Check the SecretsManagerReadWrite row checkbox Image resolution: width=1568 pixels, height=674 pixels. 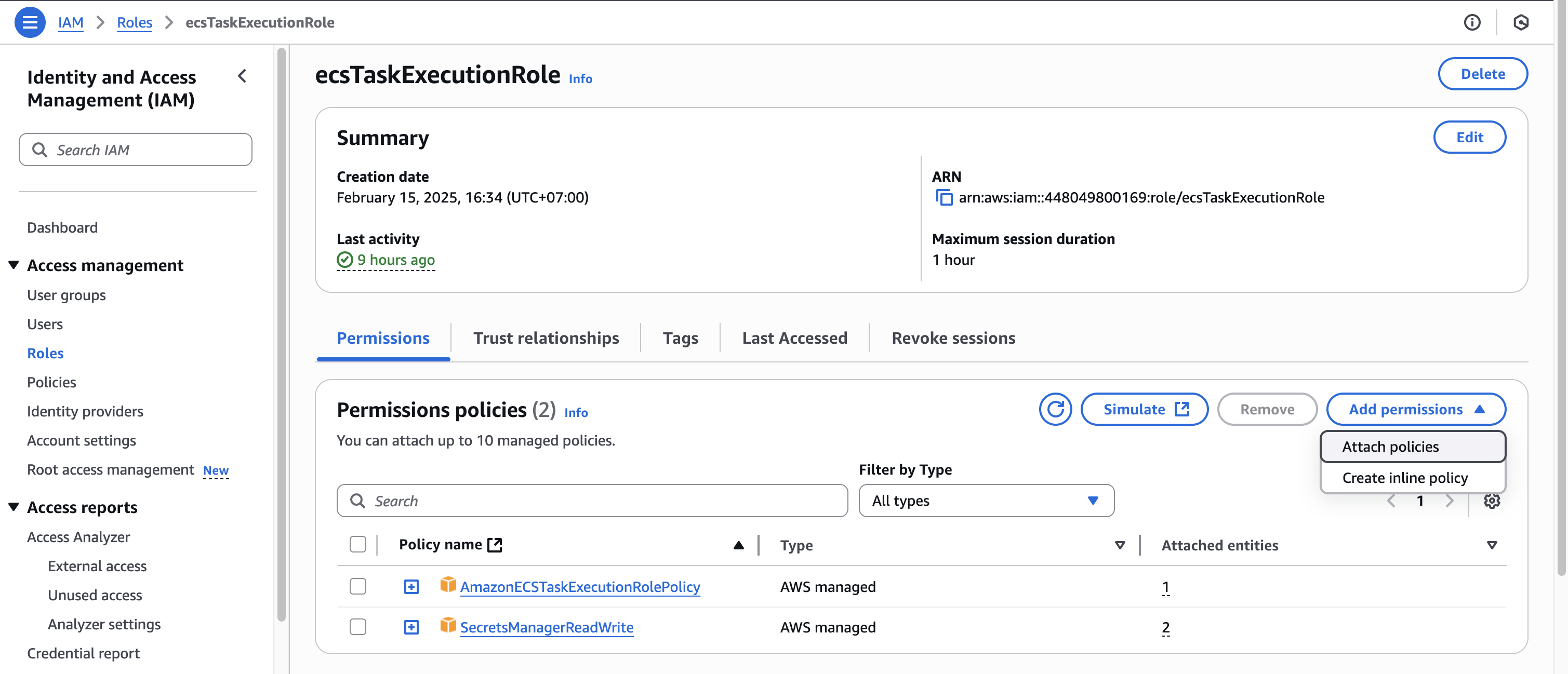point(358,627)
